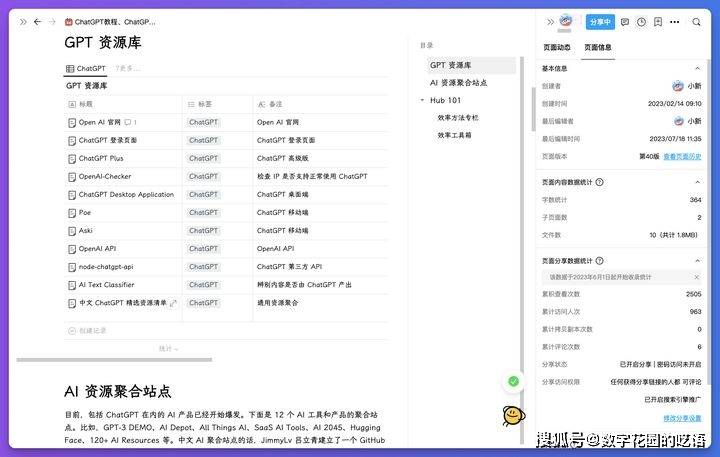Collapse the 基本信息 section
The image size is (720, 457).
point(697,68)
